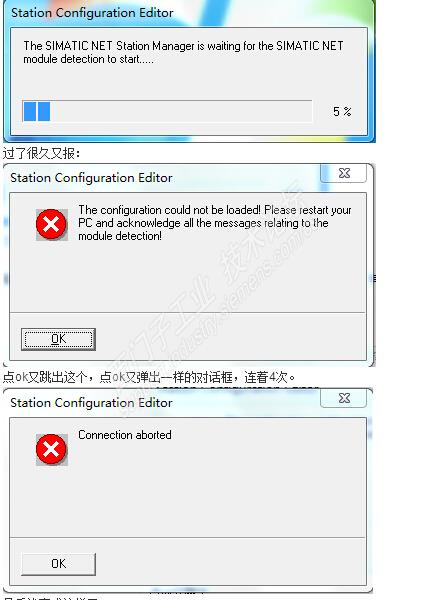Click the 'module detection to start.....' text line

pos(88,59)
